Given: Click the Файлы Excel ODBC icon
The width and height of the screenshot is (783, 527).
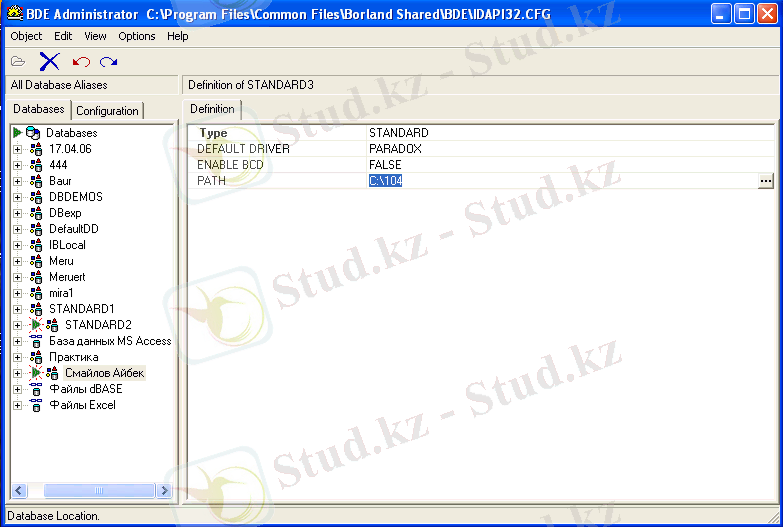Looking at the screenshot, I should (36, 405).
